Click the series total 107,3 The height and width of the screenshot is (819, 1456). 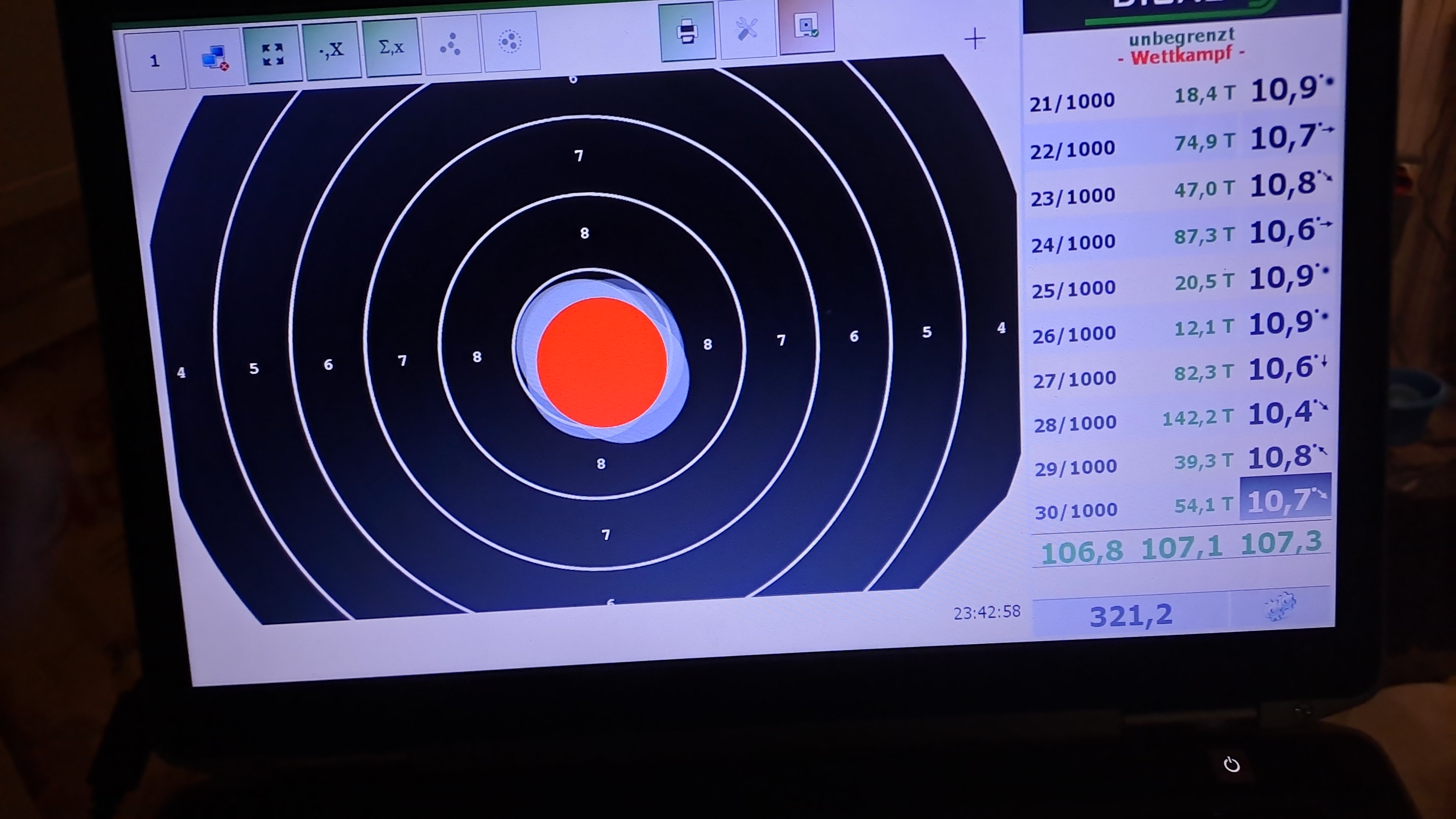tap(1281, 543)
